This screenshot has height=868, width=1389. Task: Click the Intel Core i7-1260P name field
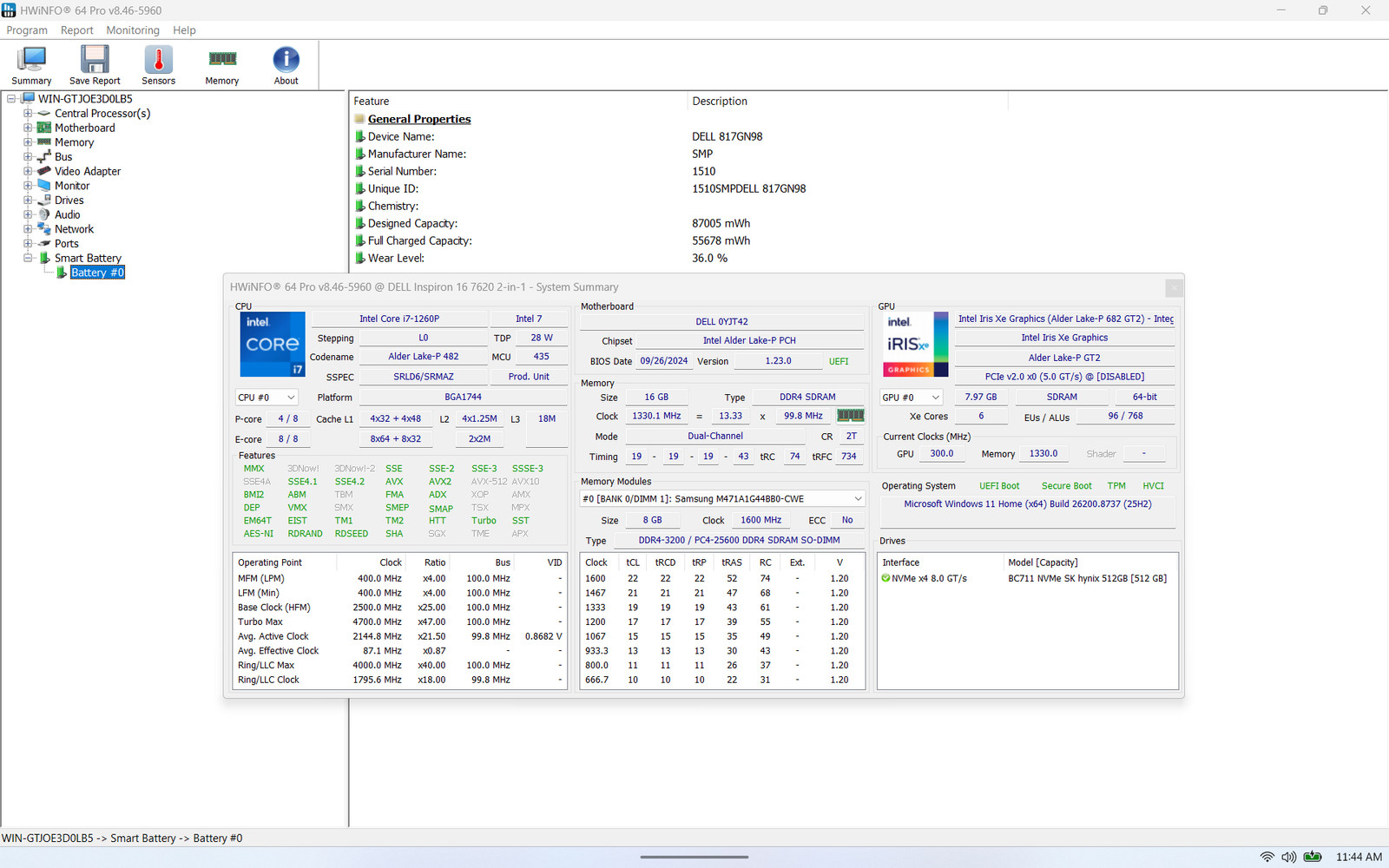tap(399, 319)
